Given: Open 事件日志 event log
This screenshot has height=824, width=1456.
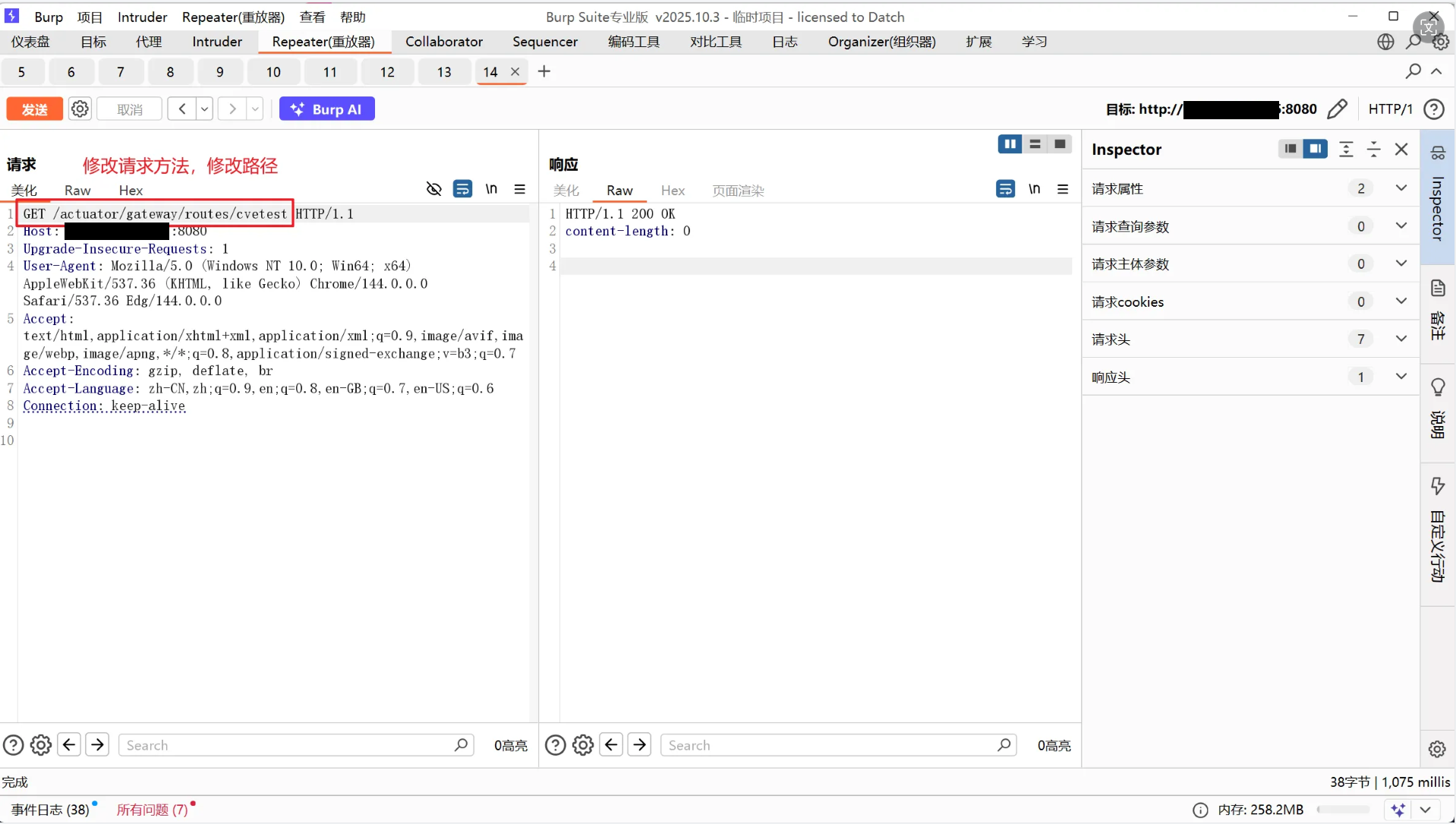Looking at the screenshot, I should tap(50, 810).
